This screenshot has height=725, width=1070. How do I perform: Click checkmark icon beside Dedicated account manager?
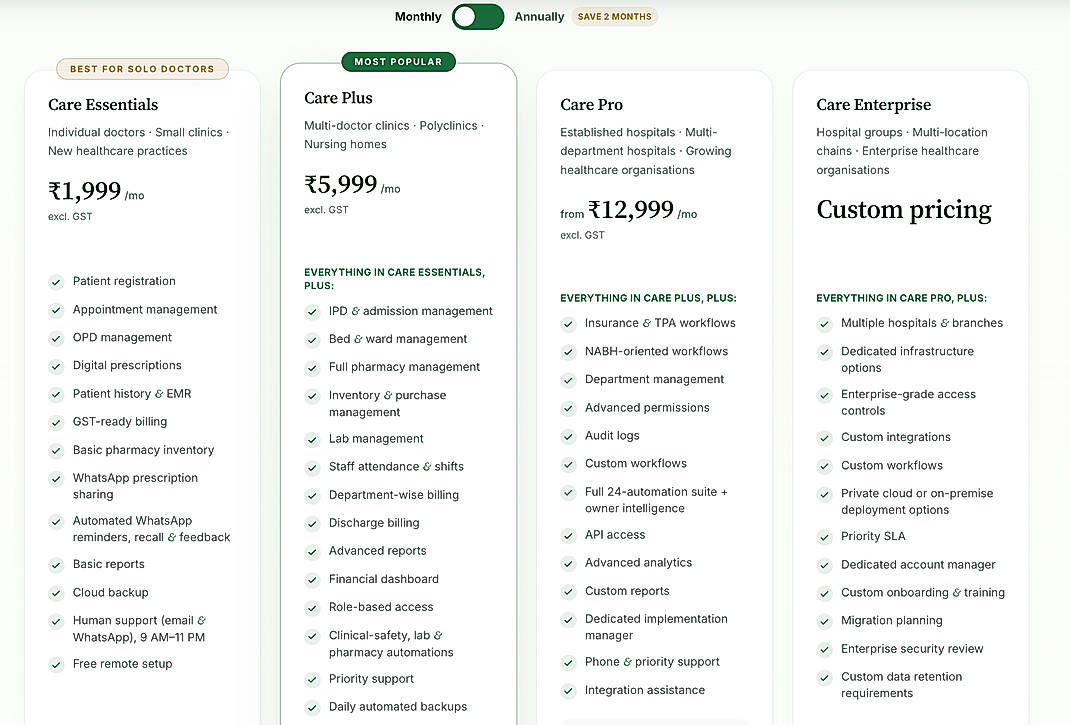click(824, 565)
